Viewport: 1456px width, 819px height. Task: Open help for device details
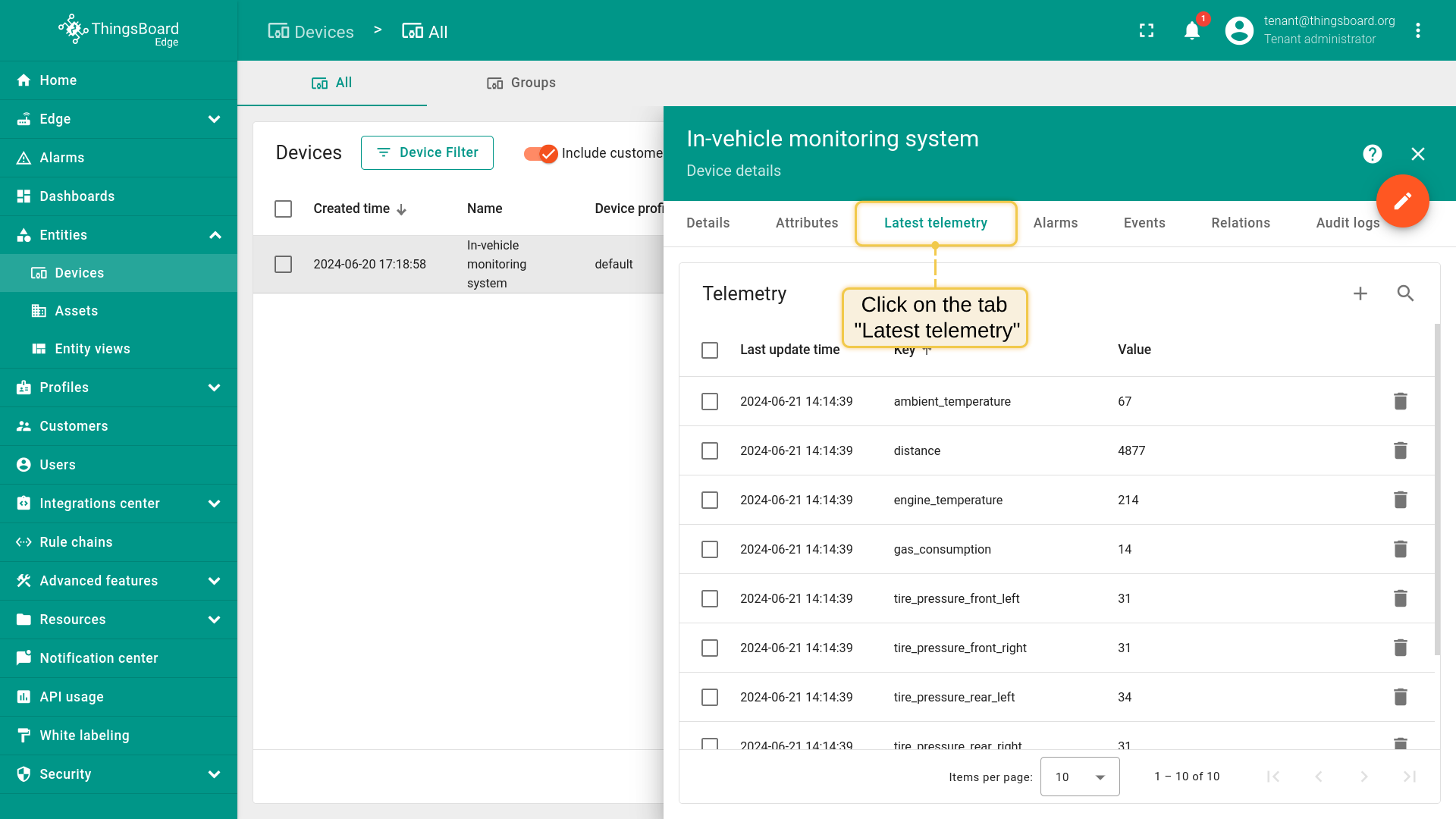tap(1373, 154)
